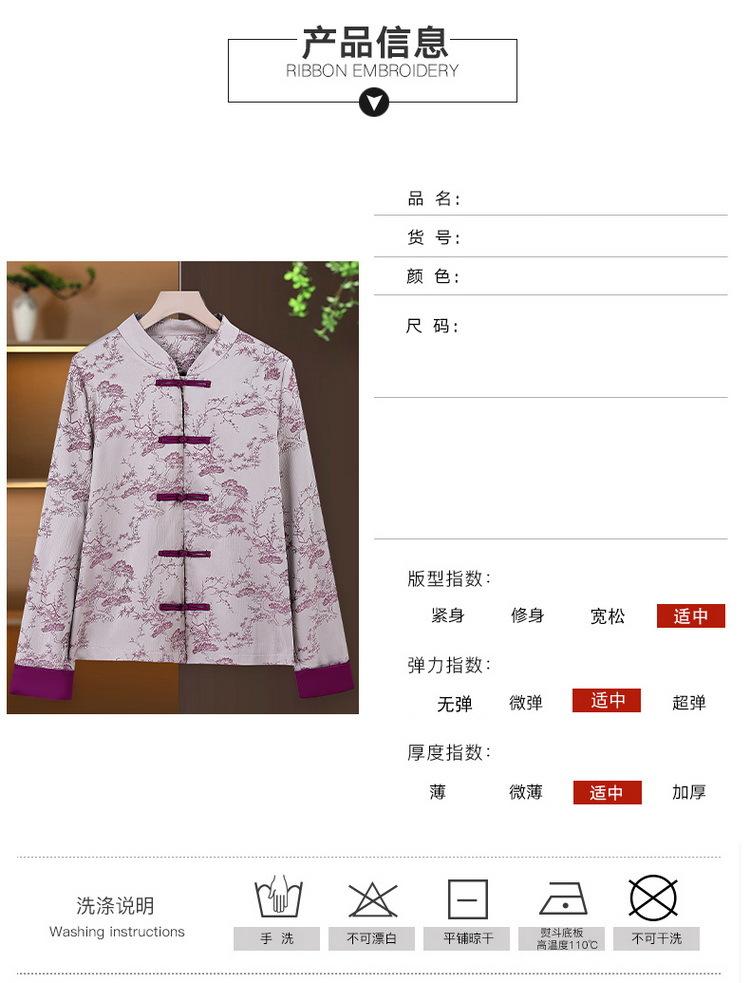The image size is (750, 983).
Task: Click the iron temperature icon
Action: 563,898
